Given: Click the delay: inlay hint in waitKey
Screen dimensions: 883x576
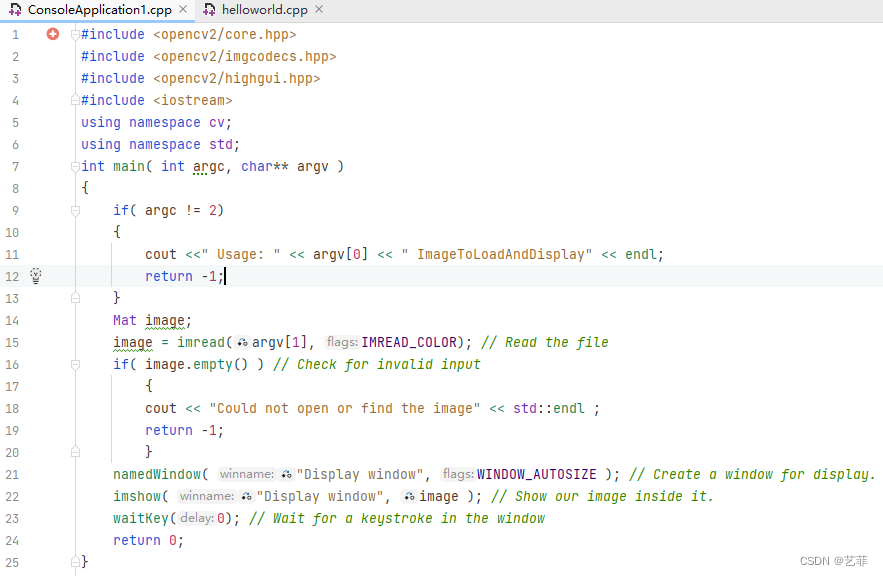Looking at the screenshot, I should (197, 518).
